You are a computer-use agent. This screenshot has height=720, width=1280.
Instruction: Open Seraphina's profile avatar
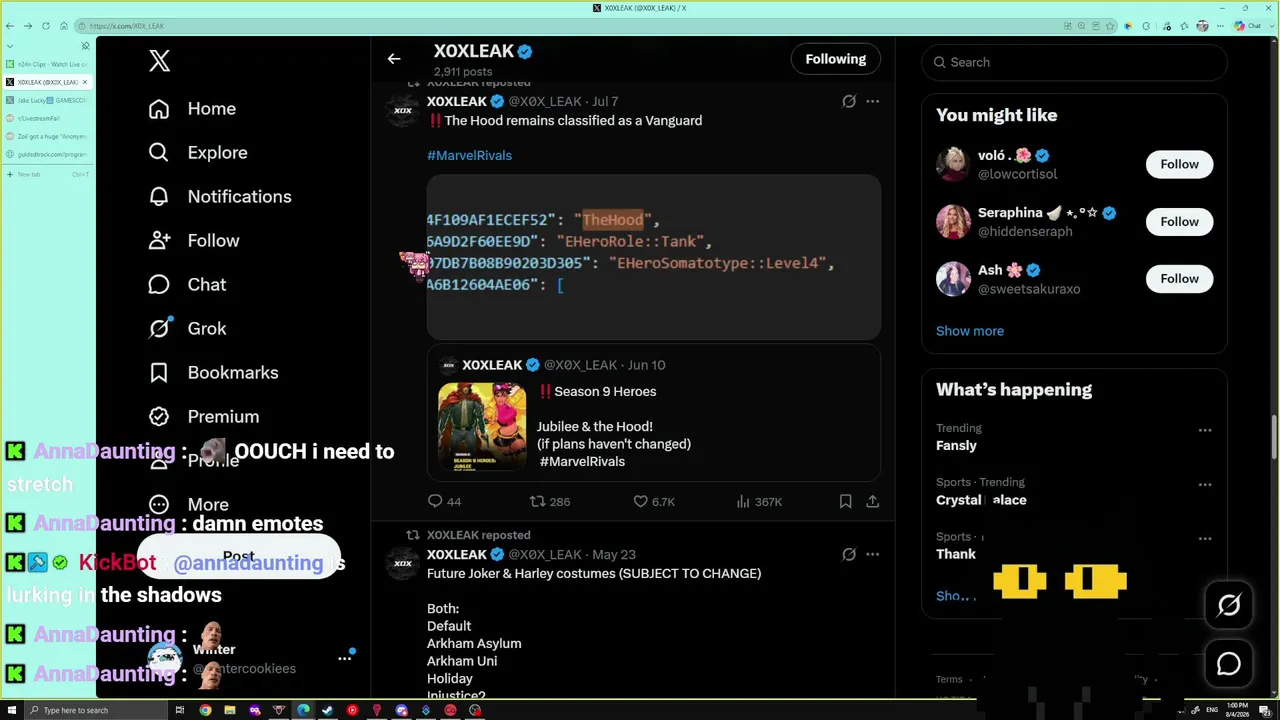pos(953,222)
